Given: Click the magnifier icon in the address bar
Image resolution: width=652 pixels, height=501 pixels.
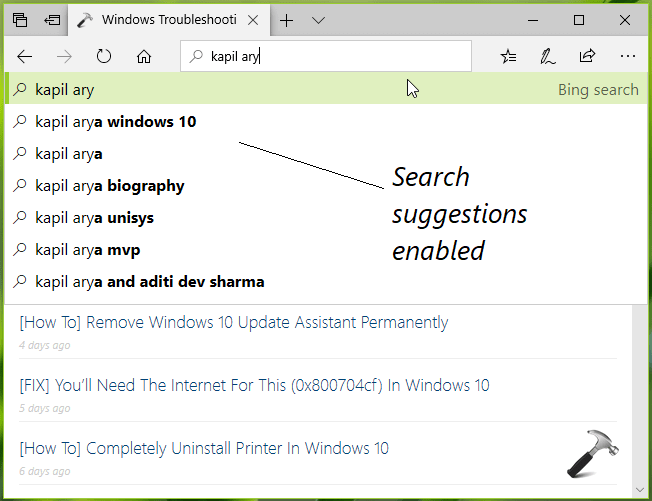Looking at the screenshot, I should pos(195,56).
